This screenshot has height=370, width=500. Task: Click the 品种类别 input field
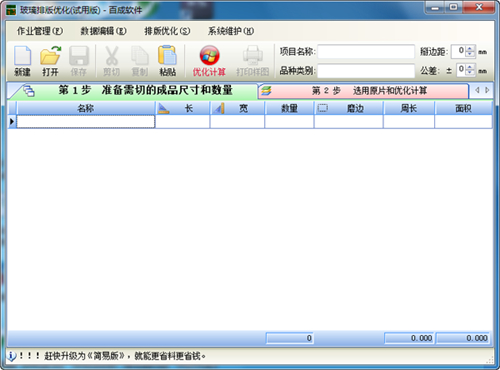coord(366,71)
